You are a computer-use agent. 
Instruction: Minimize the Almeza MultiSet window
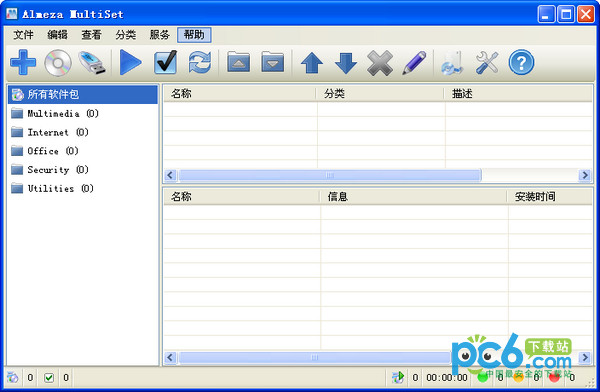[x=546, y=15]
